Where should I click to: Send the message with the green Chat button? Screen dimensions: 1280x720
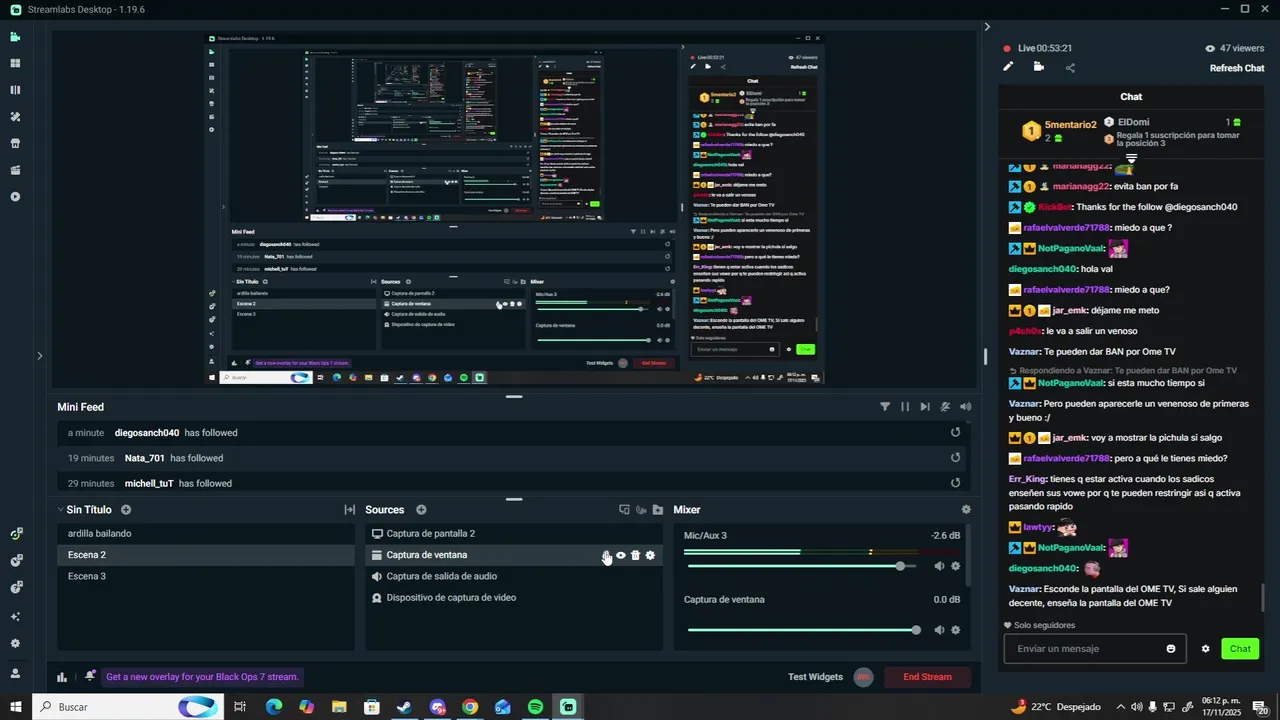coord(1240,649)
